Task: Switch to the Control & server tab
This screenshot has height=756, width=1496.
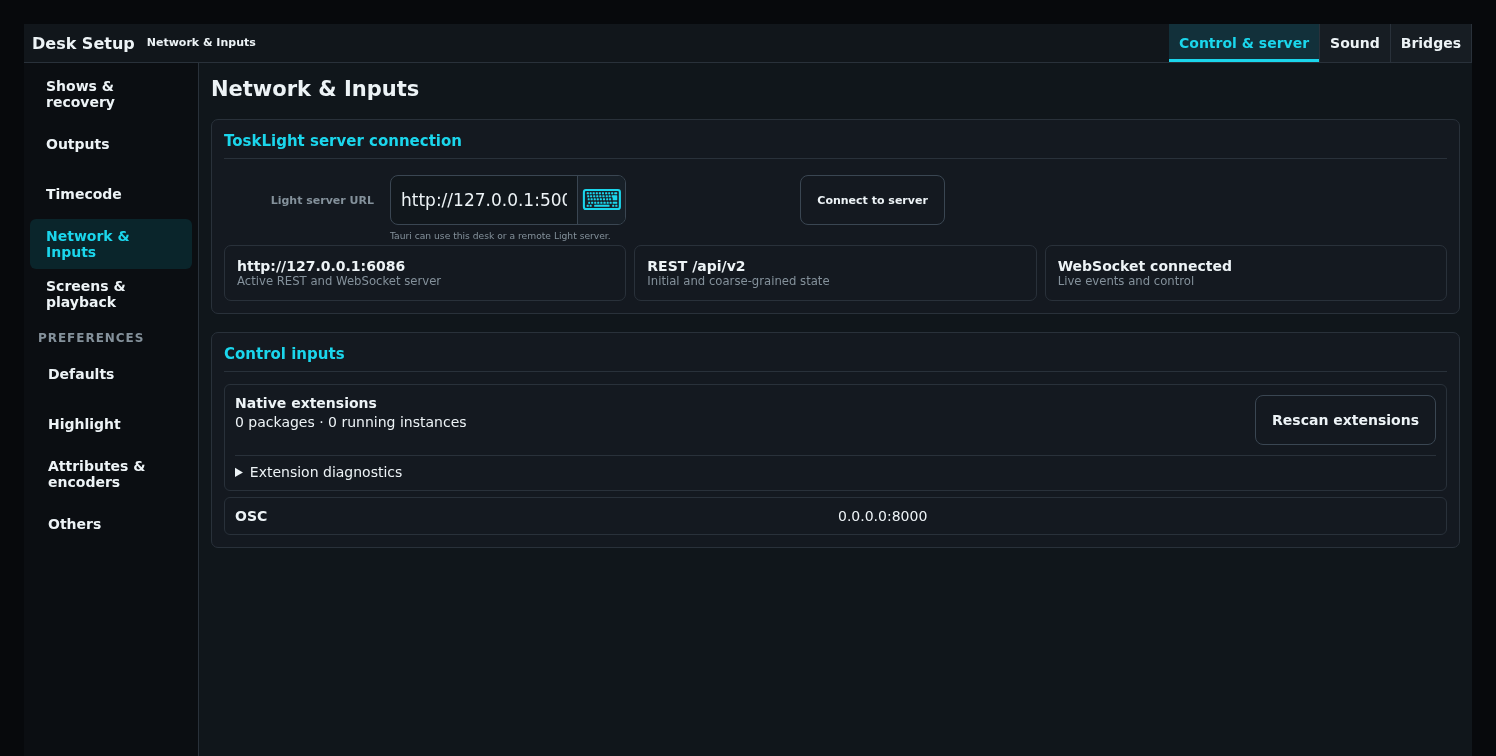Action: [1244, 43]
